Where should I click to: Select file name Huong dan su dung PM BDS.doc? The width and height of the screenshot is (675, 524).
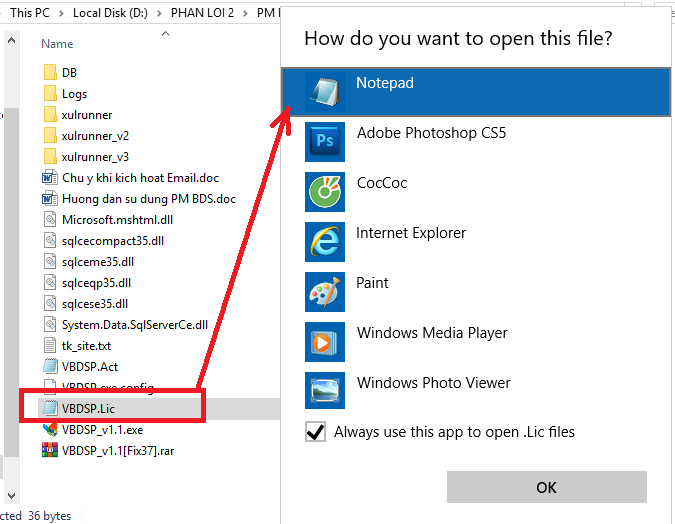coord(149,198)
